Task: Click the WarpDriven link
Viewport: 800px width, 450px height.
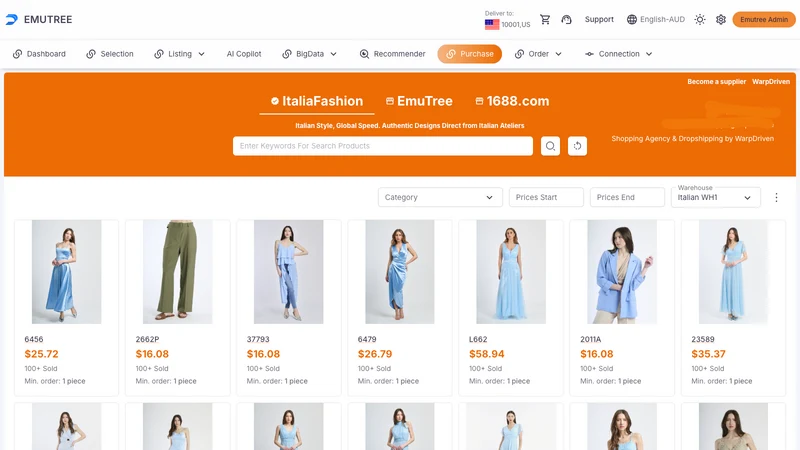Action: 770,82
